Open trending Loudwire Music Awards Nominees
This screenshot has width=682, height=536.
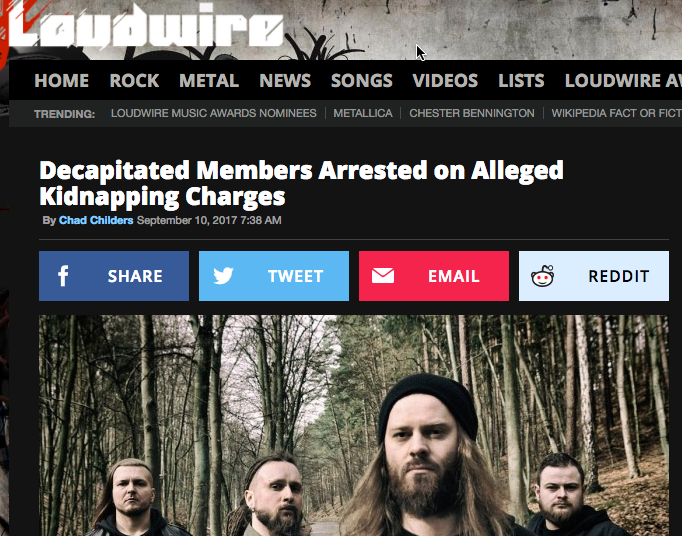pyautogui.click(x=214, y=114)
